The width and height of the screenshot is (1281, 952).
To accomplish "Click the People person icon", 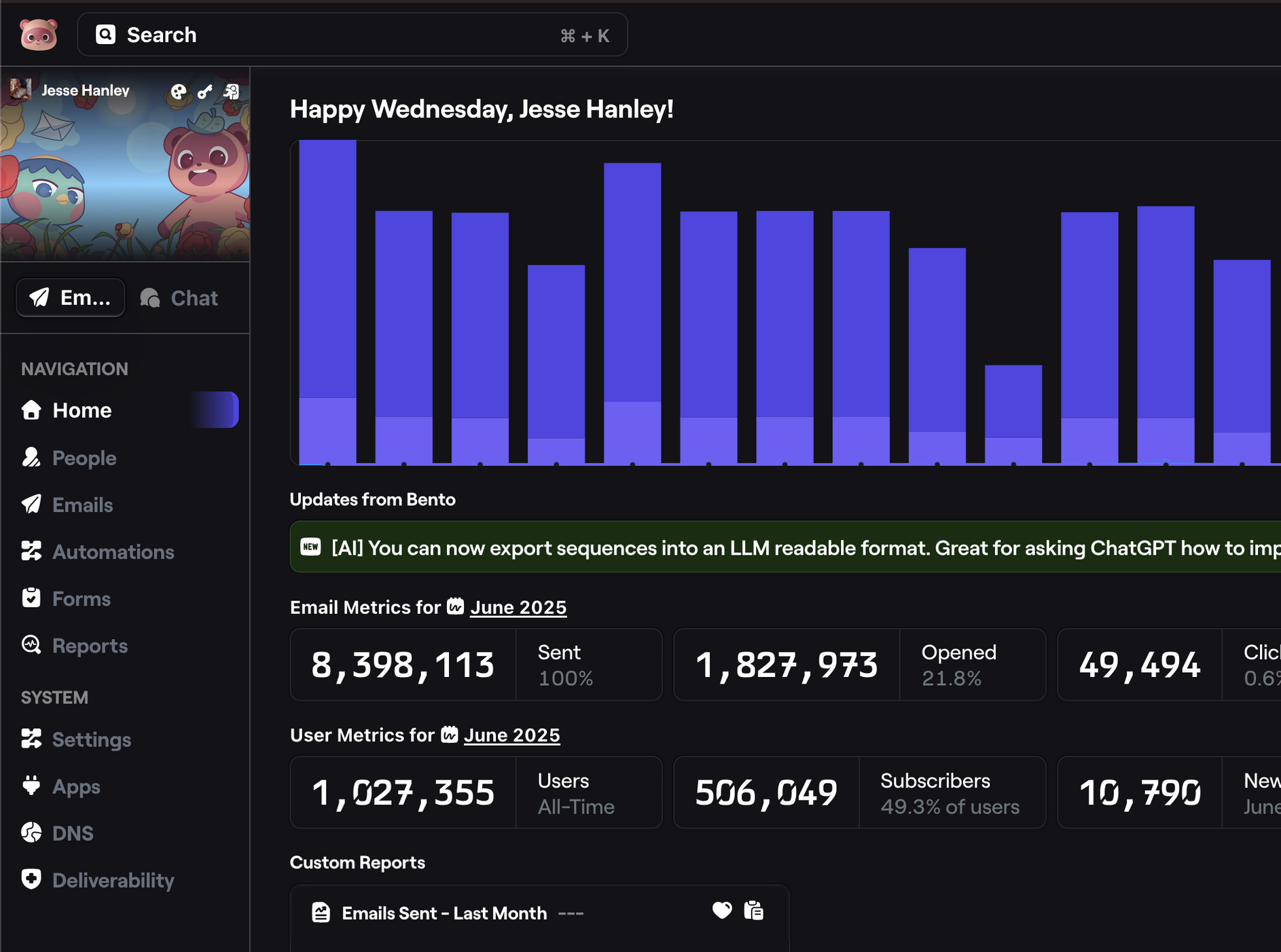I will click(x=31, y=457).
